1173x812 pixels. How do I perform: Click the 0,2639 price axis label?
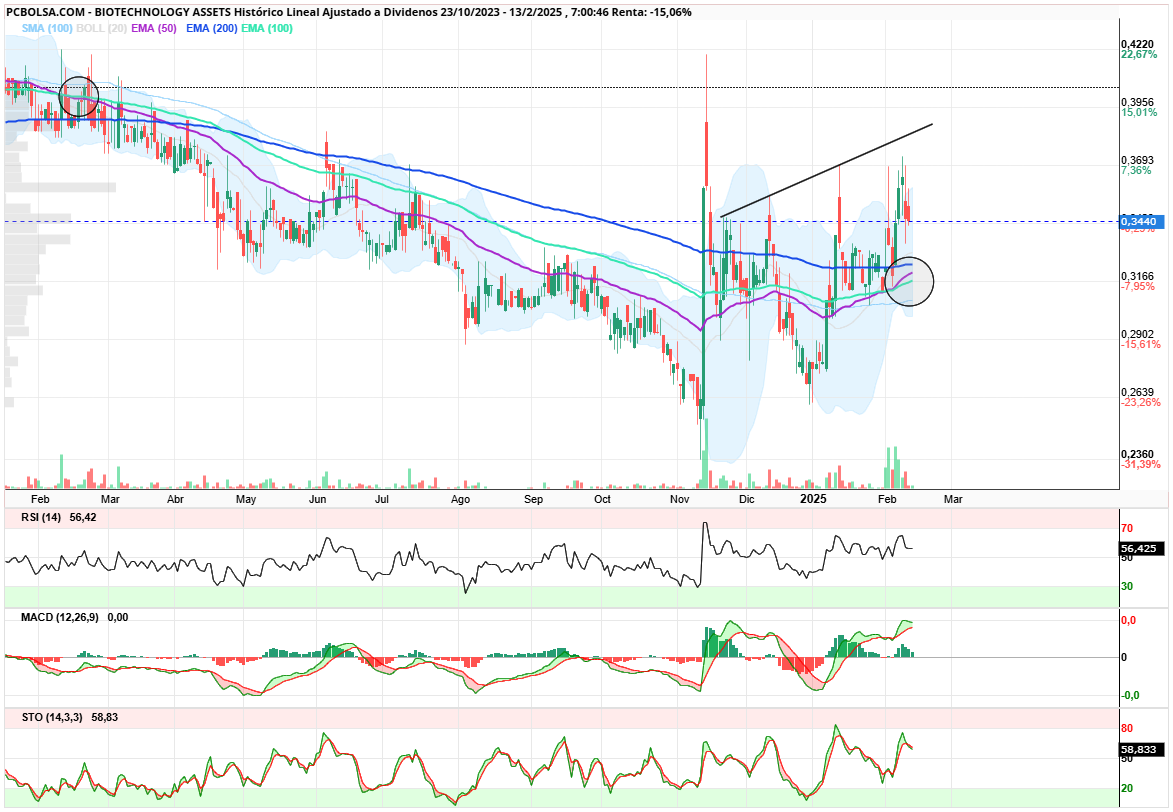coord(1138,392)
